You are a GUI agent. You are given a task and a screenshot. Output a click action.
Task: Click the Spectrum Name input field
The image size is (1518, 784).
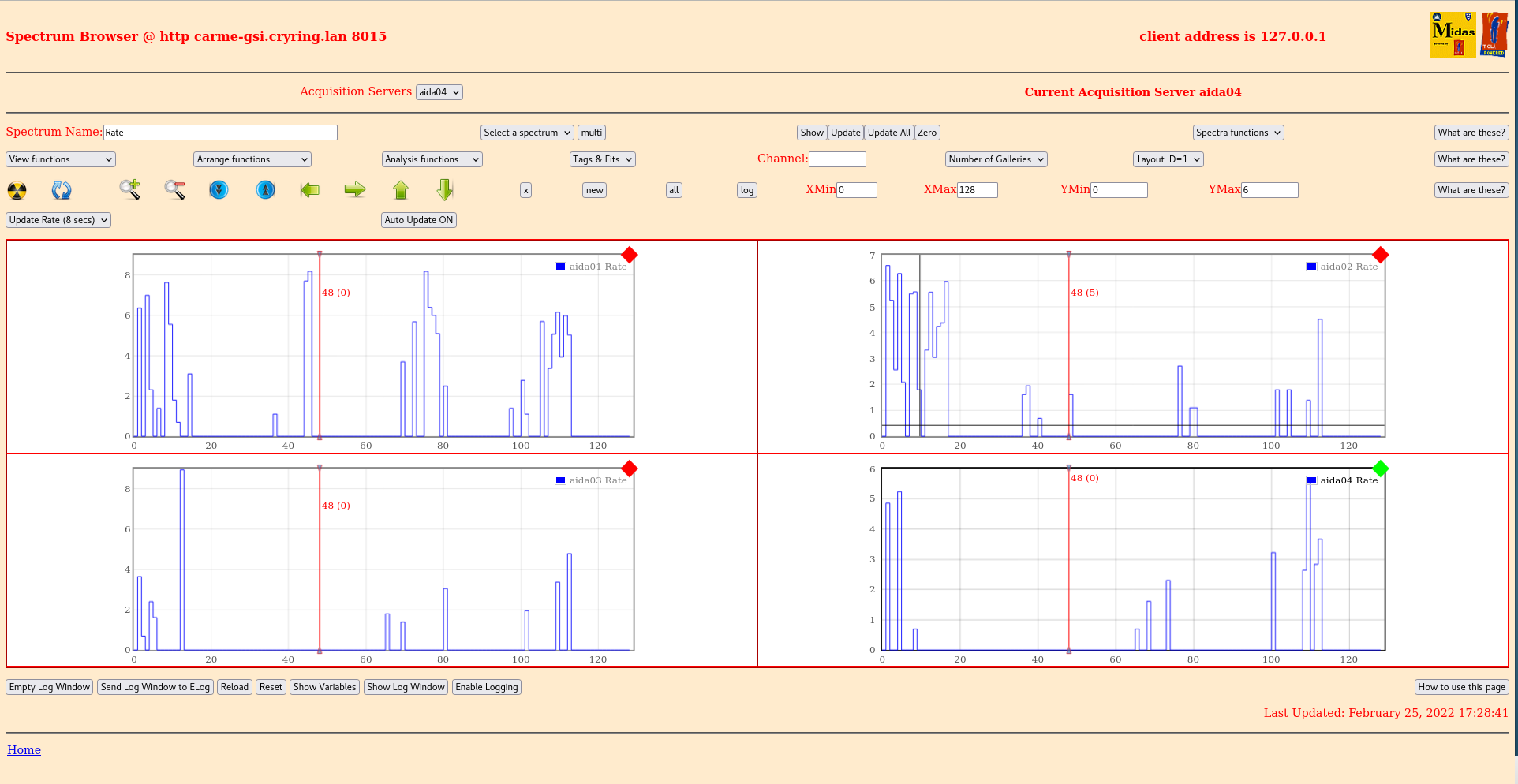pyautogui.click(x=220, y=133)
